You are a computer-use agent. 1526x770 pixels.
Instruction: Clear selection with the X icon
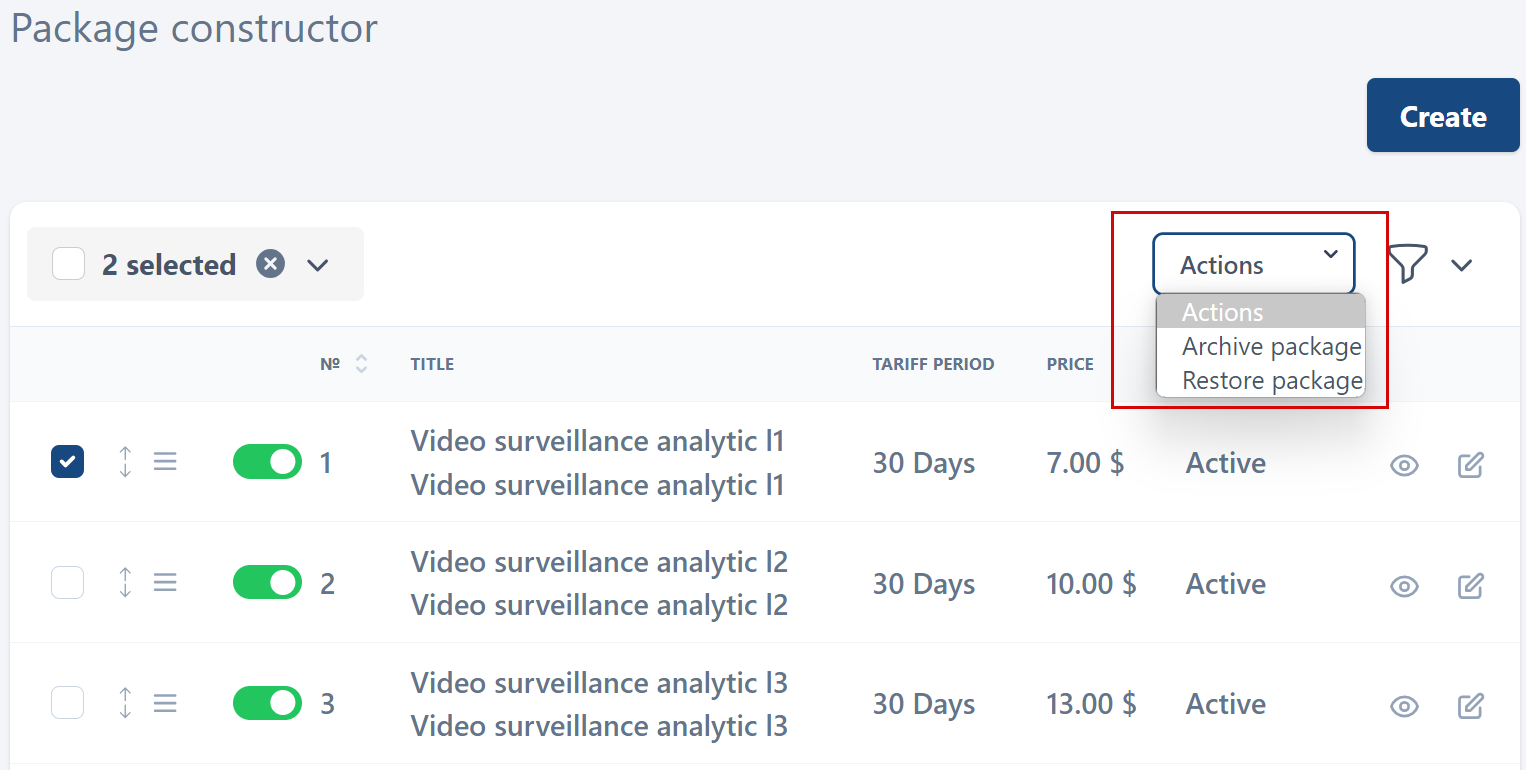[270, 264]
